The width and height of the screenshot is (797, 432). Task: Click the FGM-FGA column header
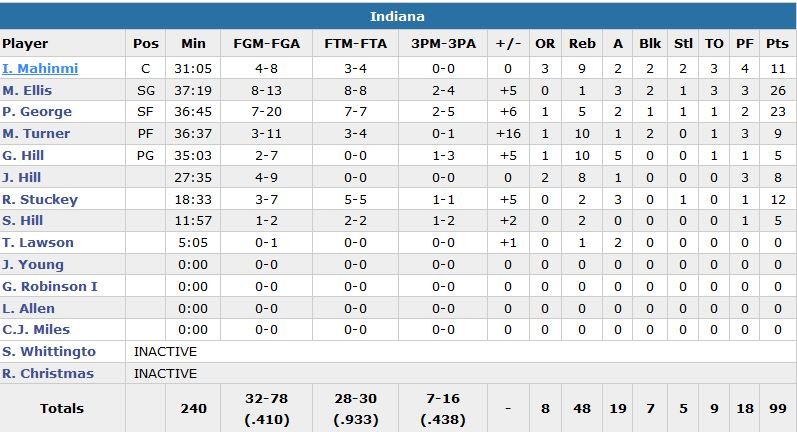pos(266,44)
